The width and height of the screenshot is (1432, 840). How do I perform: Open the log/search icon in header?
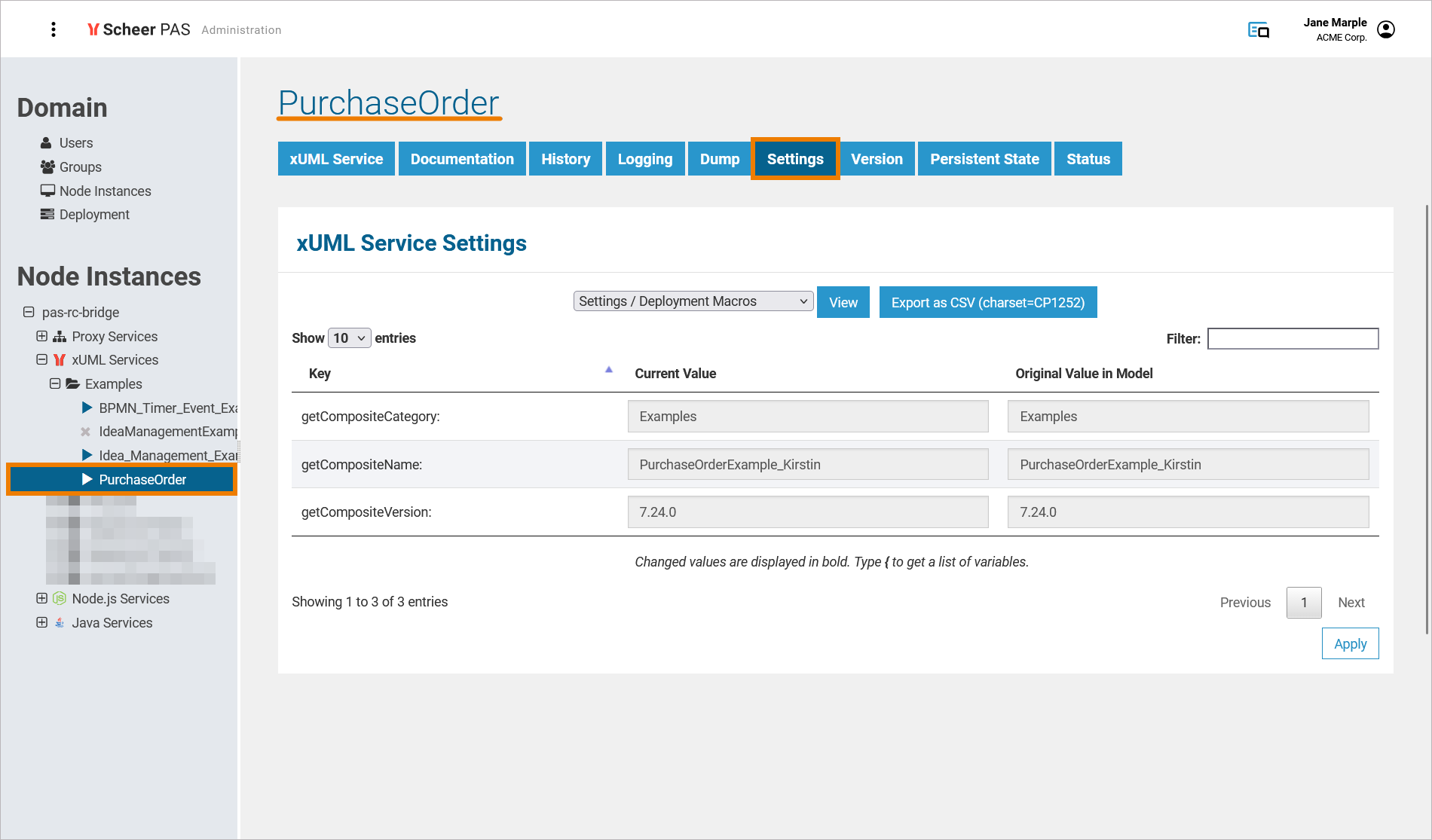coord(1258,30)
